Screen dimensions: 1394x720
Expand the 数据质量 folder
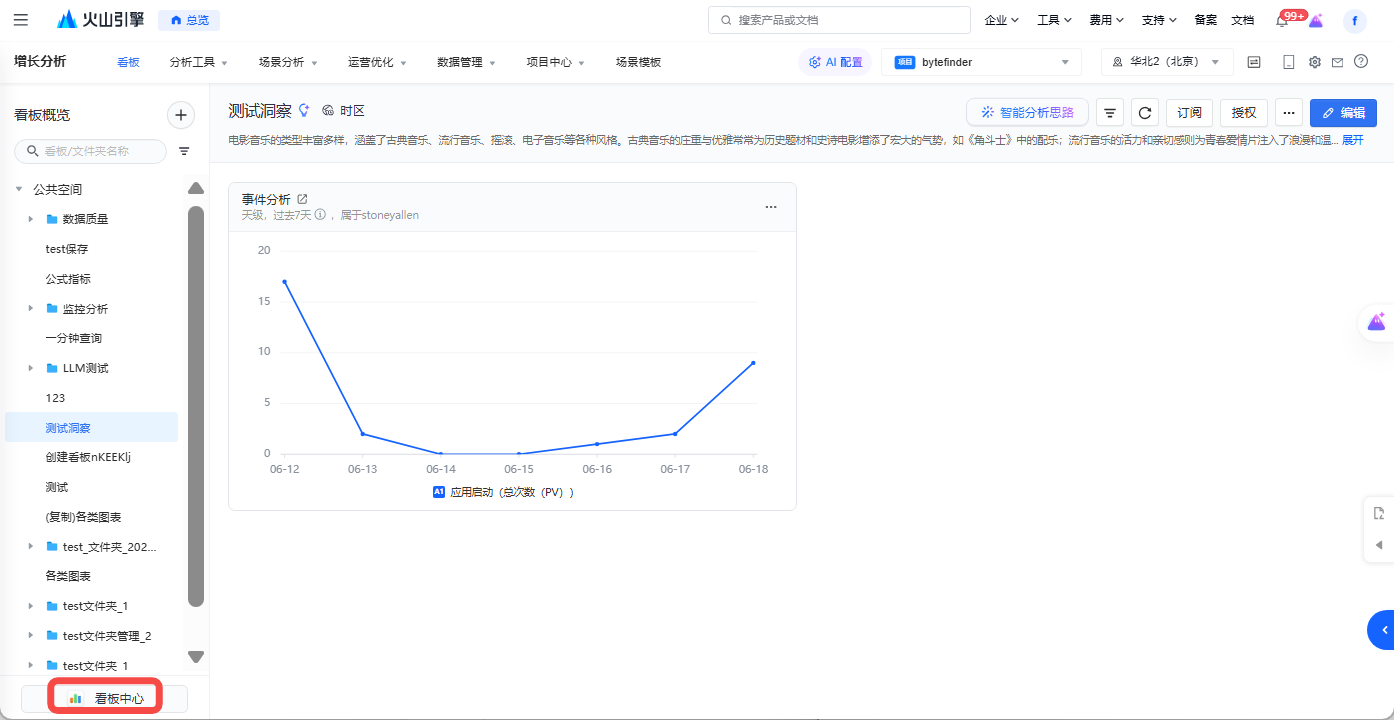click(x=31, y=219)
